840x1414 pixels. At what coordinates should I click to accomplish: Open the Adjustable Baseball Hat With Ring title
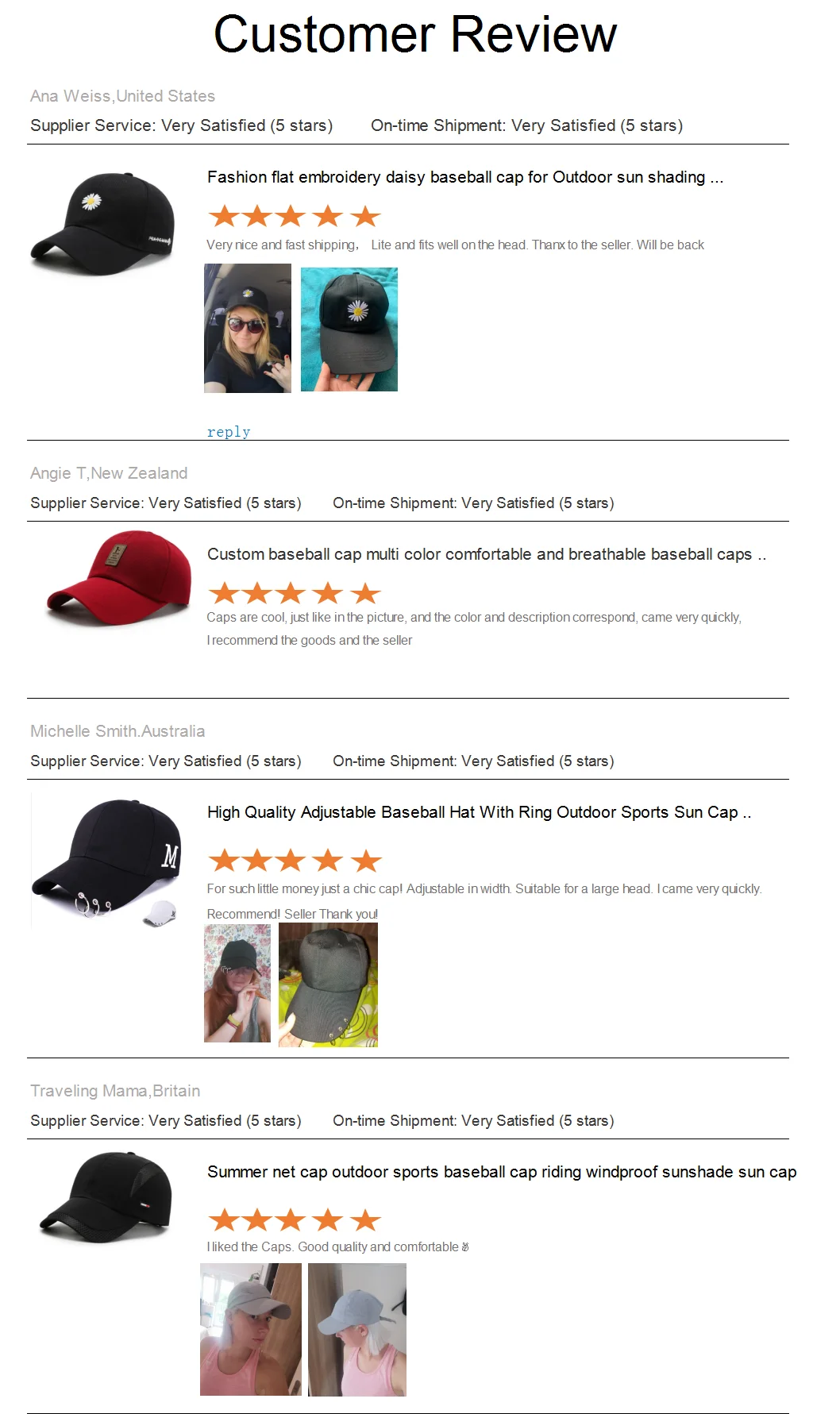click(479, 812)
